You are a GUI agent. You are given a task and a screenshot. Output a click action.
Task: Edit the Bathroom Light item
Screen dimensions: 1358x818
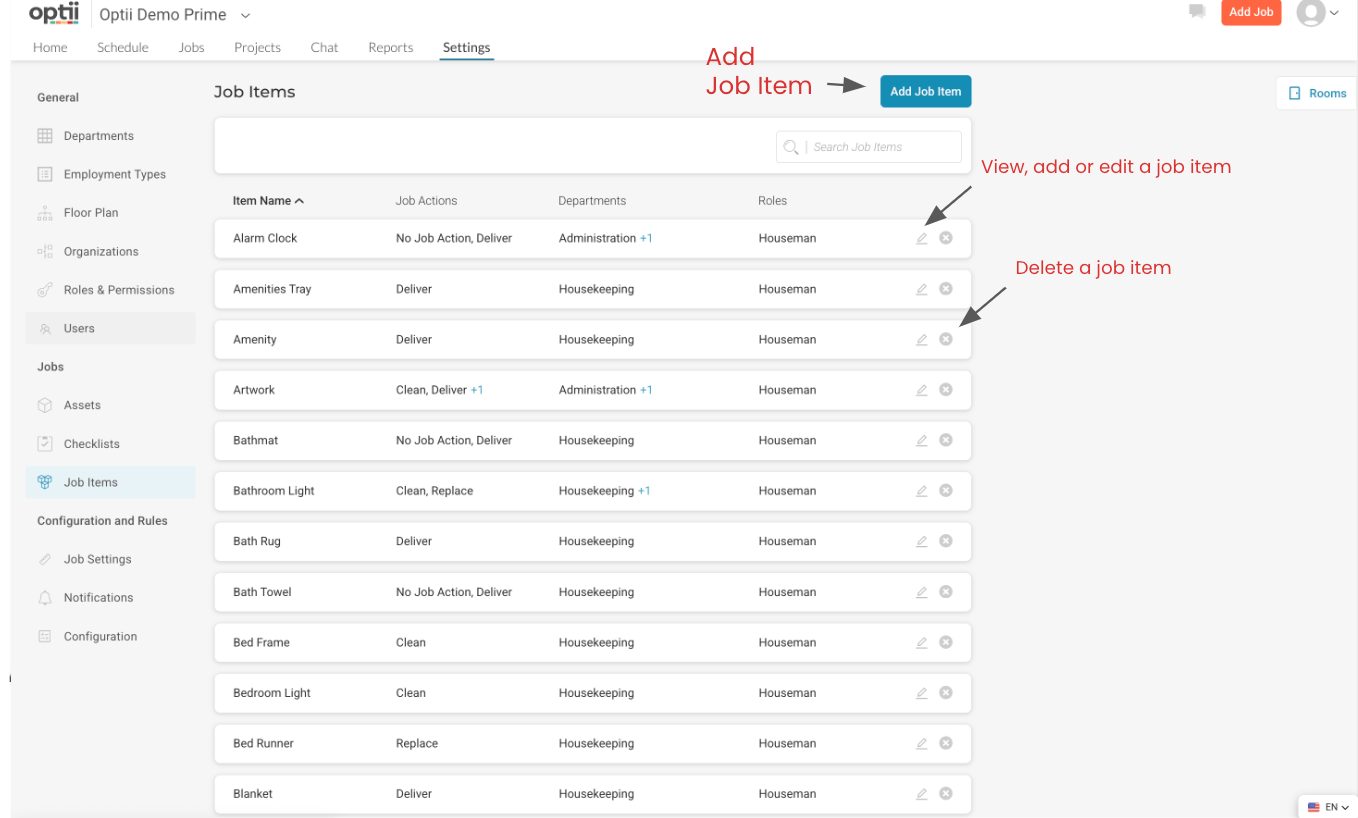[922, 491]
